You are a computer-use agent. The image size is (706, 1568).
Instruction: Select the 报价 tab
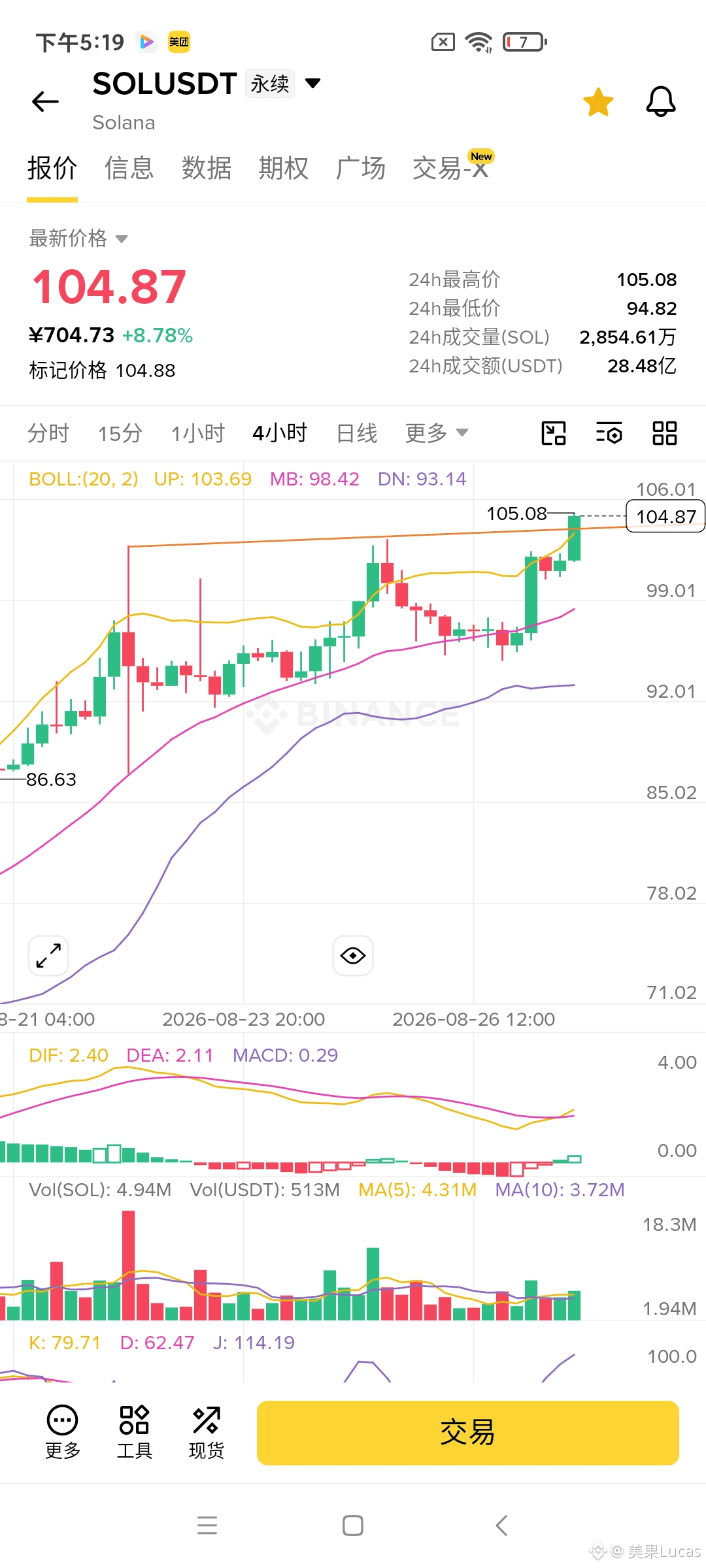52,169
